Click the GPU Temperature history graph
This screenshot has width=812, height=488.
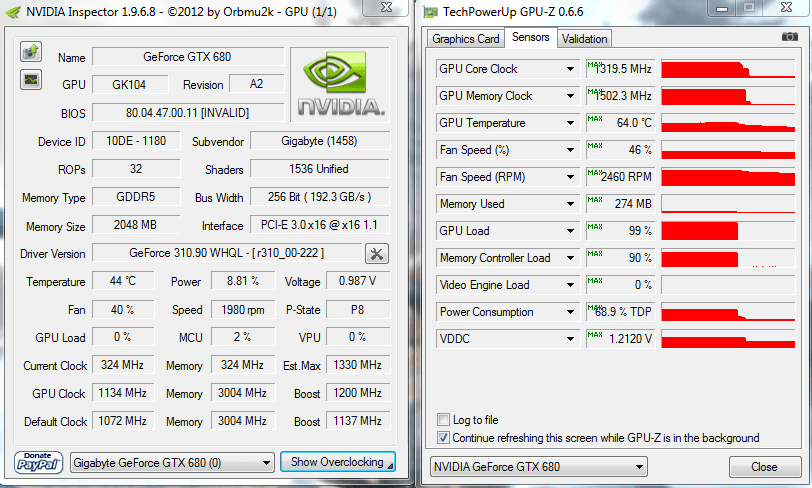[x=728, y=123]
